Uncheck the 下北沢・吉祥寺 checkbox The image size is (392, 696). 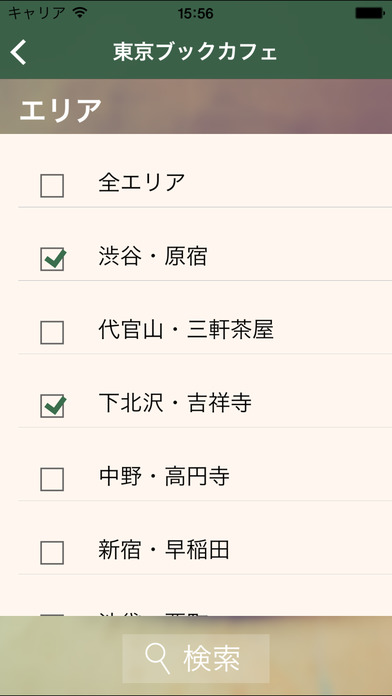[x=52, y=406]
